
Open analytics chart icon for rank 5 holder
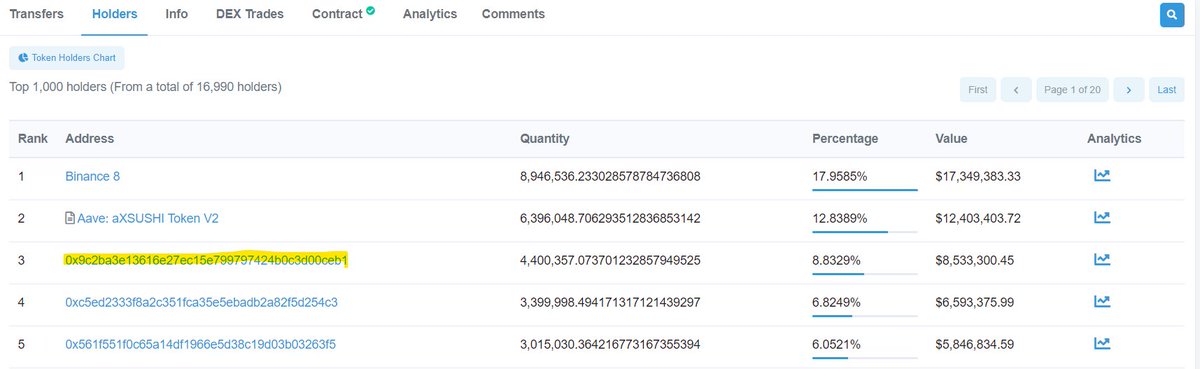point(1102,344)
